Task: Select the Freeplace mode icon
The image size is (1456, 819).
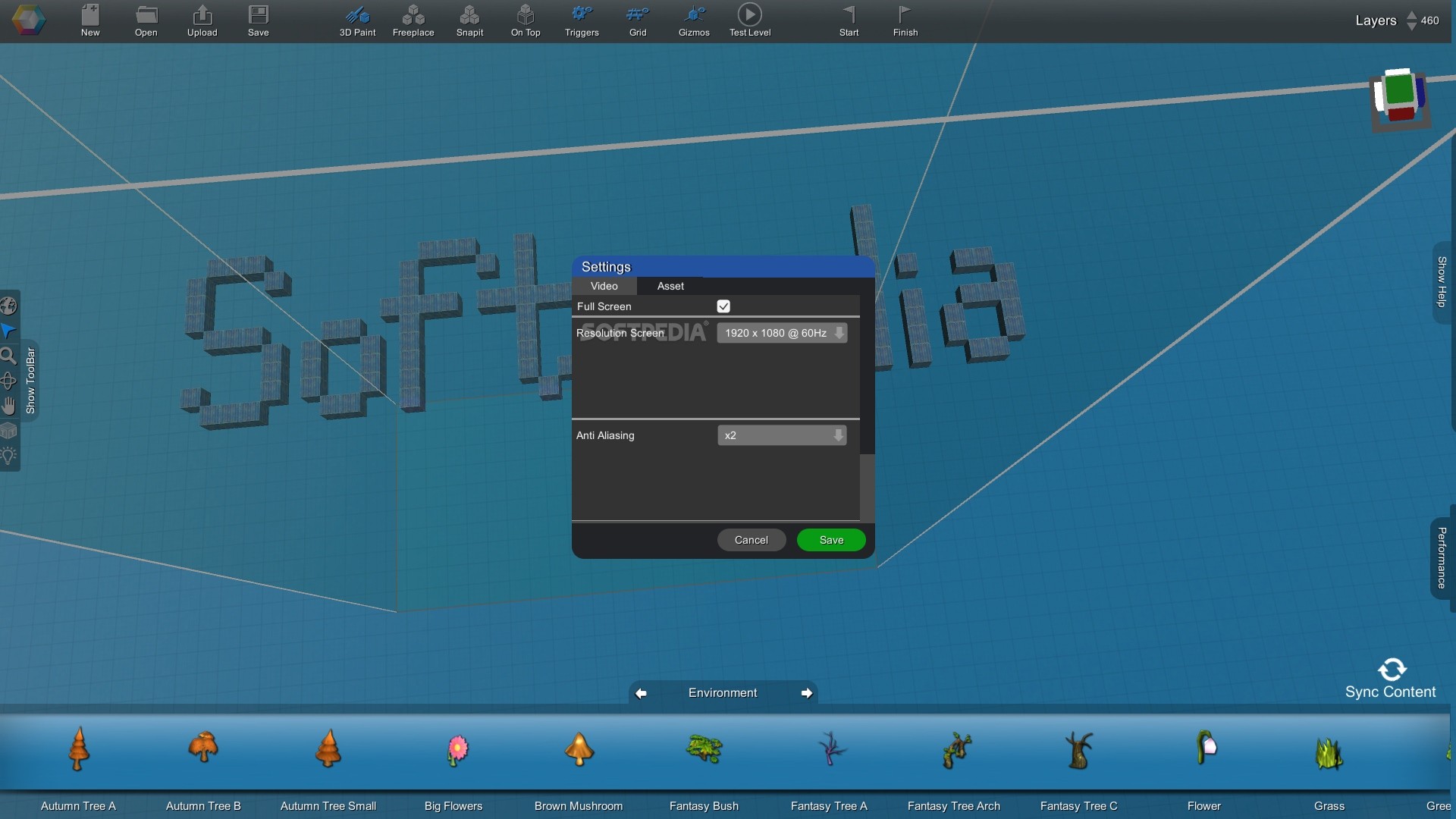Action: [413, 20]
